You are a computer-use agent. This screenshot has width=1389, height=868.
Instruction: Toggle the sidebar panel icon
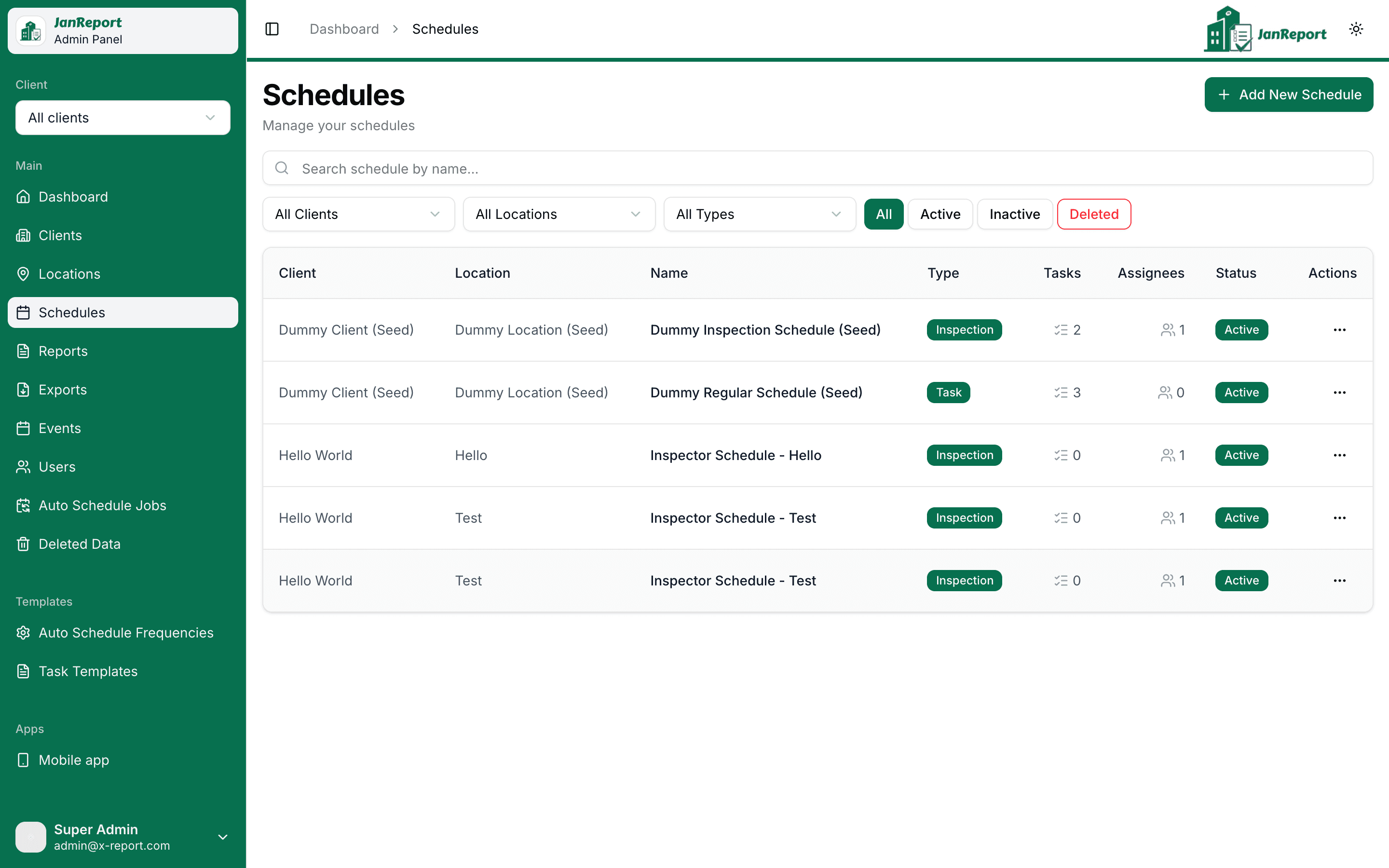coord(272,29)
